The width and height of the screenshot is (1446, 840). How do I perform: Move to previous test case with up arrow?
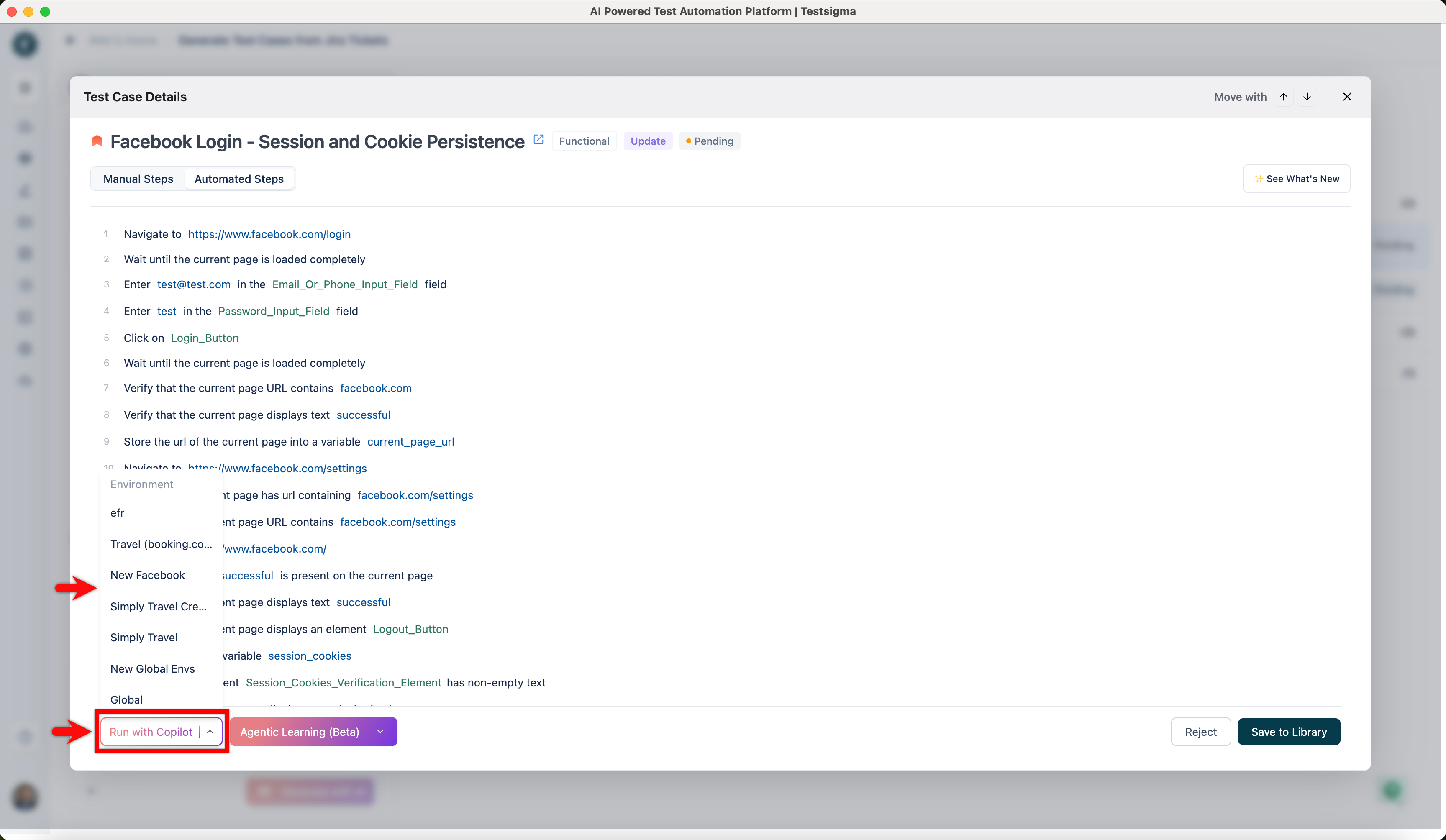(x=1284, y=96)
